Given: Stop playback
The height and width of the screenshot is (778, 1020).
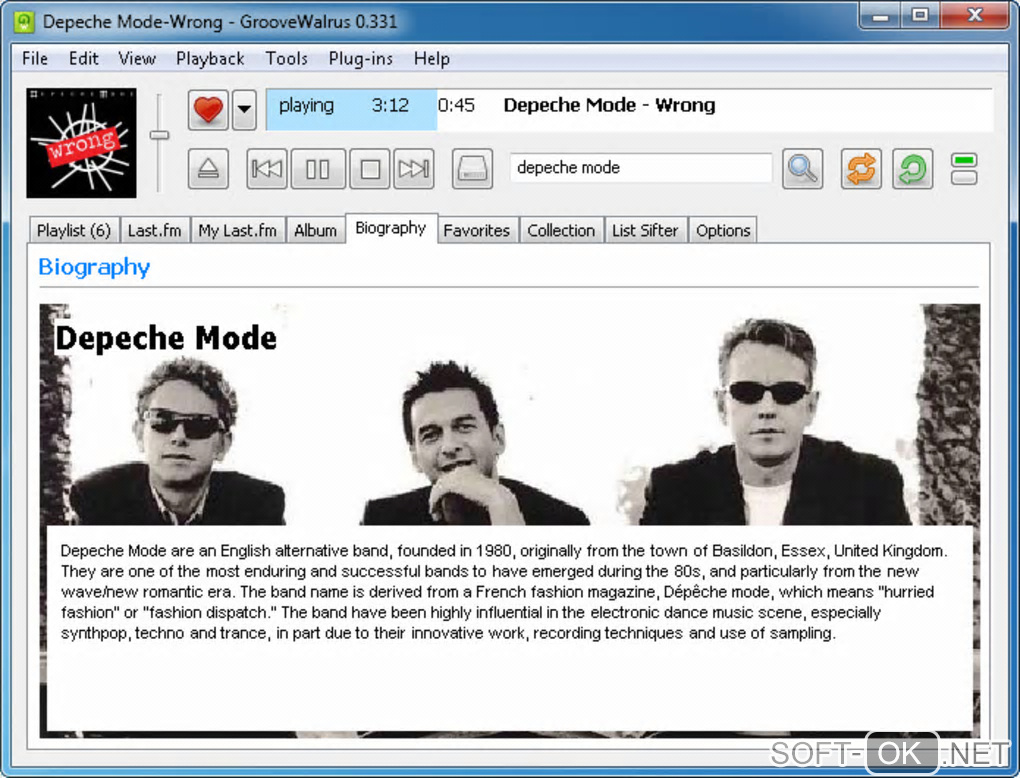Looking at the screenshot, I should [370, 169].
